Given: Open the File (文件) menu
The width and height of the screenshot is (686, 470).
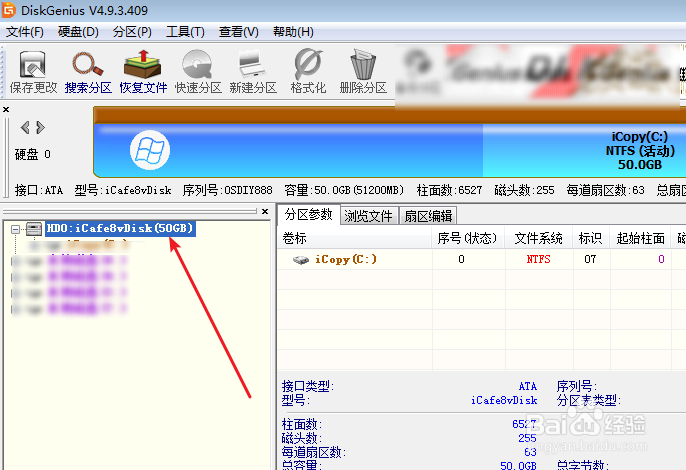Looking at the screenshot, I should [24, 32].
